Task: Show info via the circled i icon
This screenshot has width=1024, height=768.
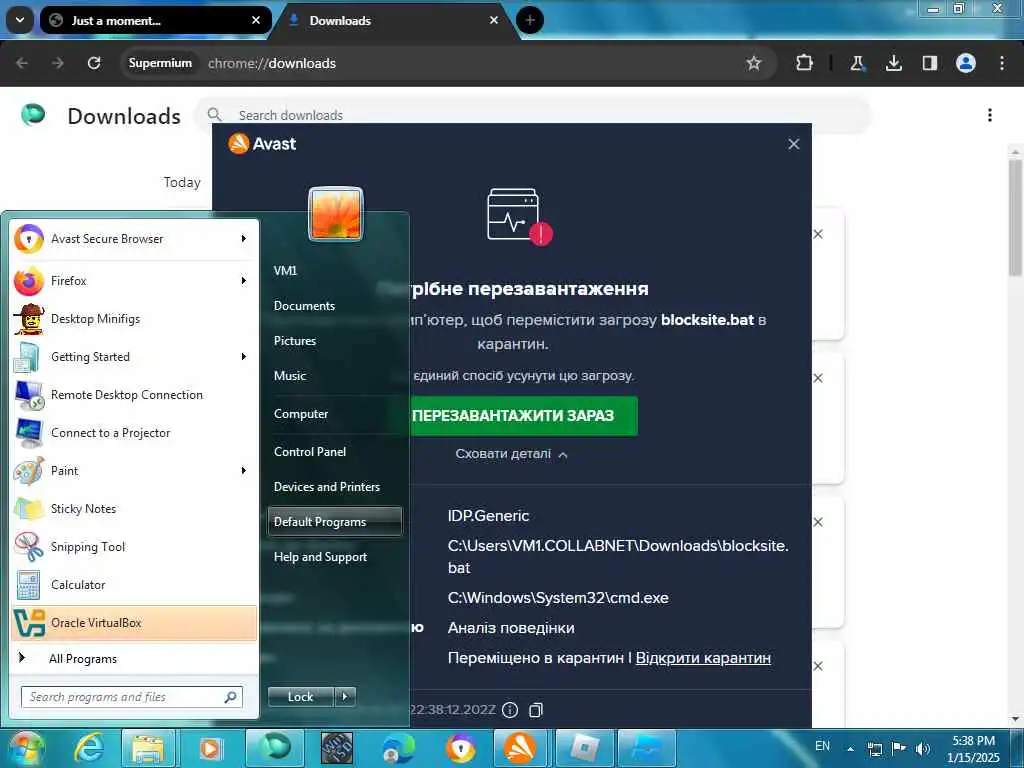Action: [x=510, y=710]
